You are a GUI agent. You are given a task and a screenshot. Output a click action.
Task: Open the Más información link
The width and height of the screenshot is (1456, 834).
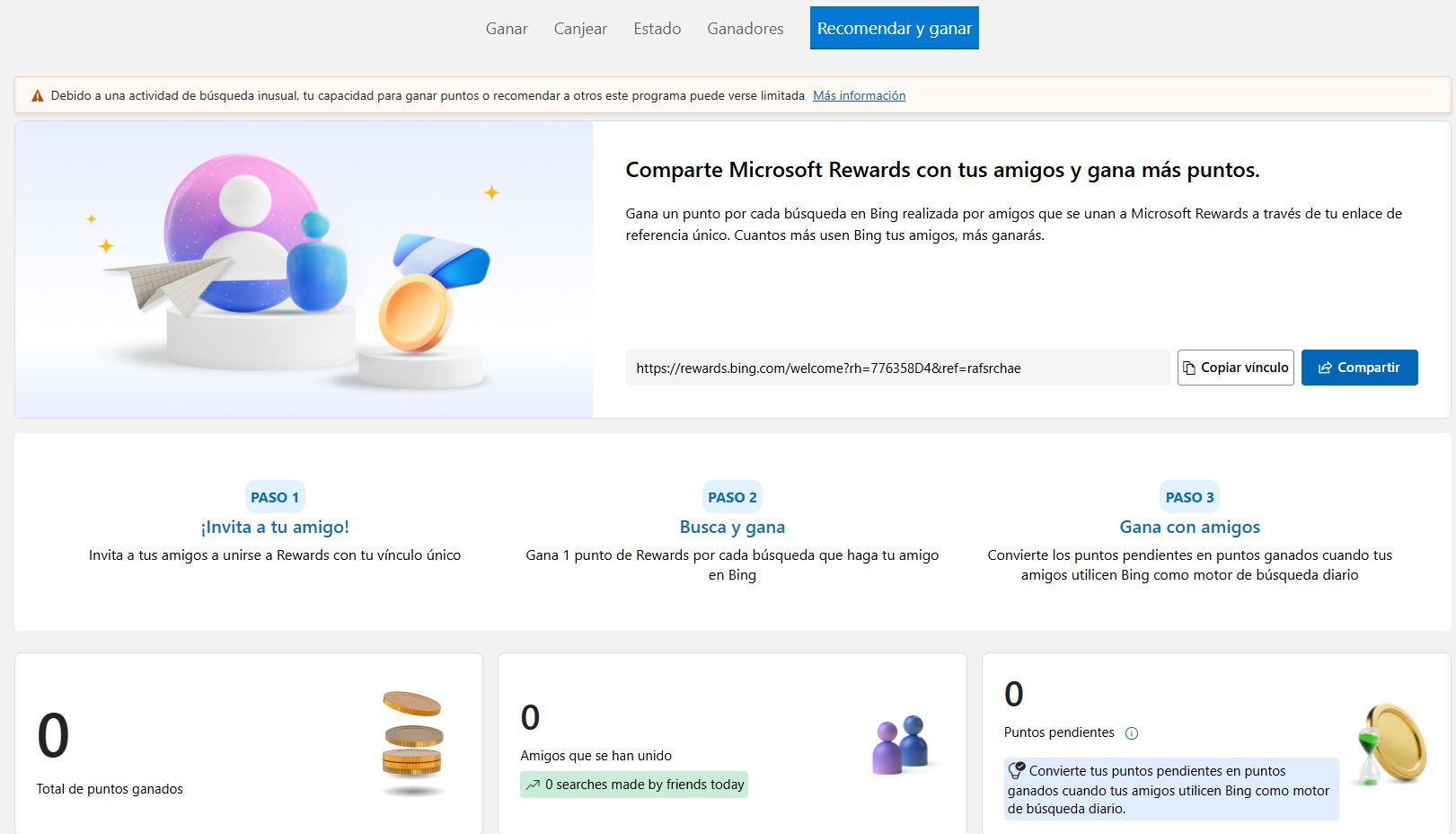[x=859, y=95]
